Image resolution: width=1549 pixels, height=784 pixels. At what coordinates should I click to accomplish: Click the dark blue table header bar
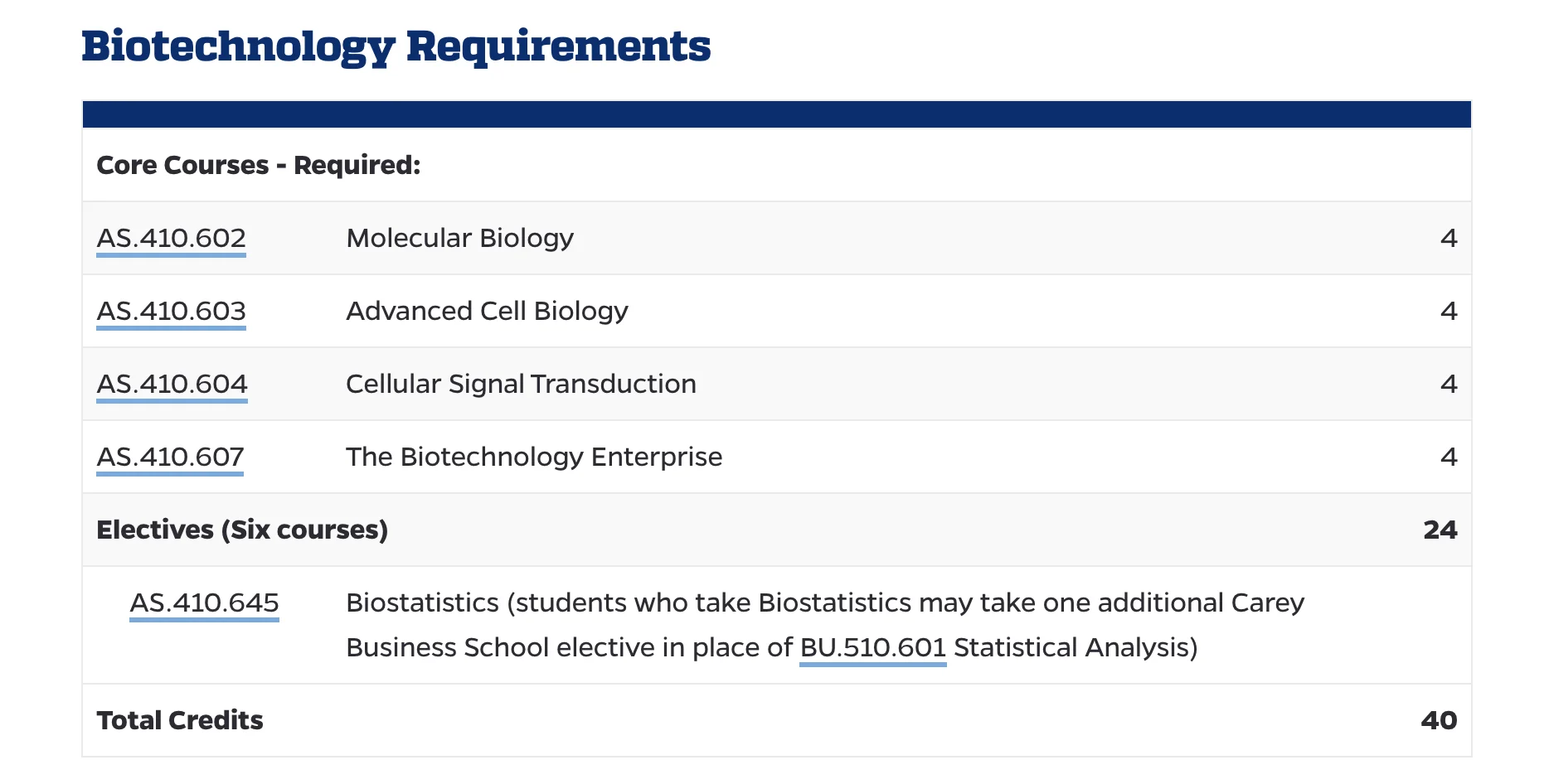776,114
